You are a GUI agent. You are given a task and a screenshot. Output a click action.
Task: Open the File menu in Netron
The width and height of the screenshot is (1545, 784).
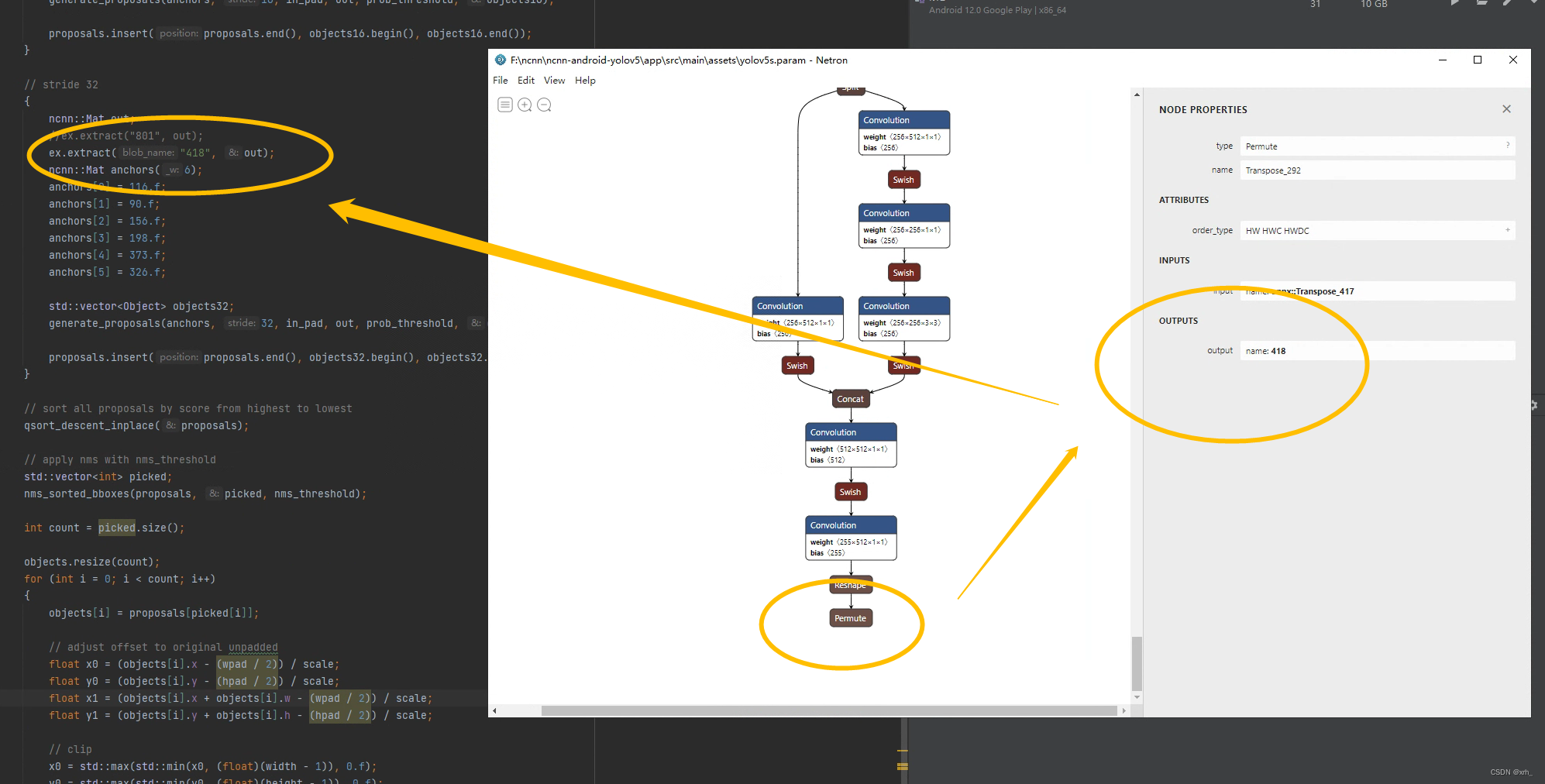[x=501, y=81]
